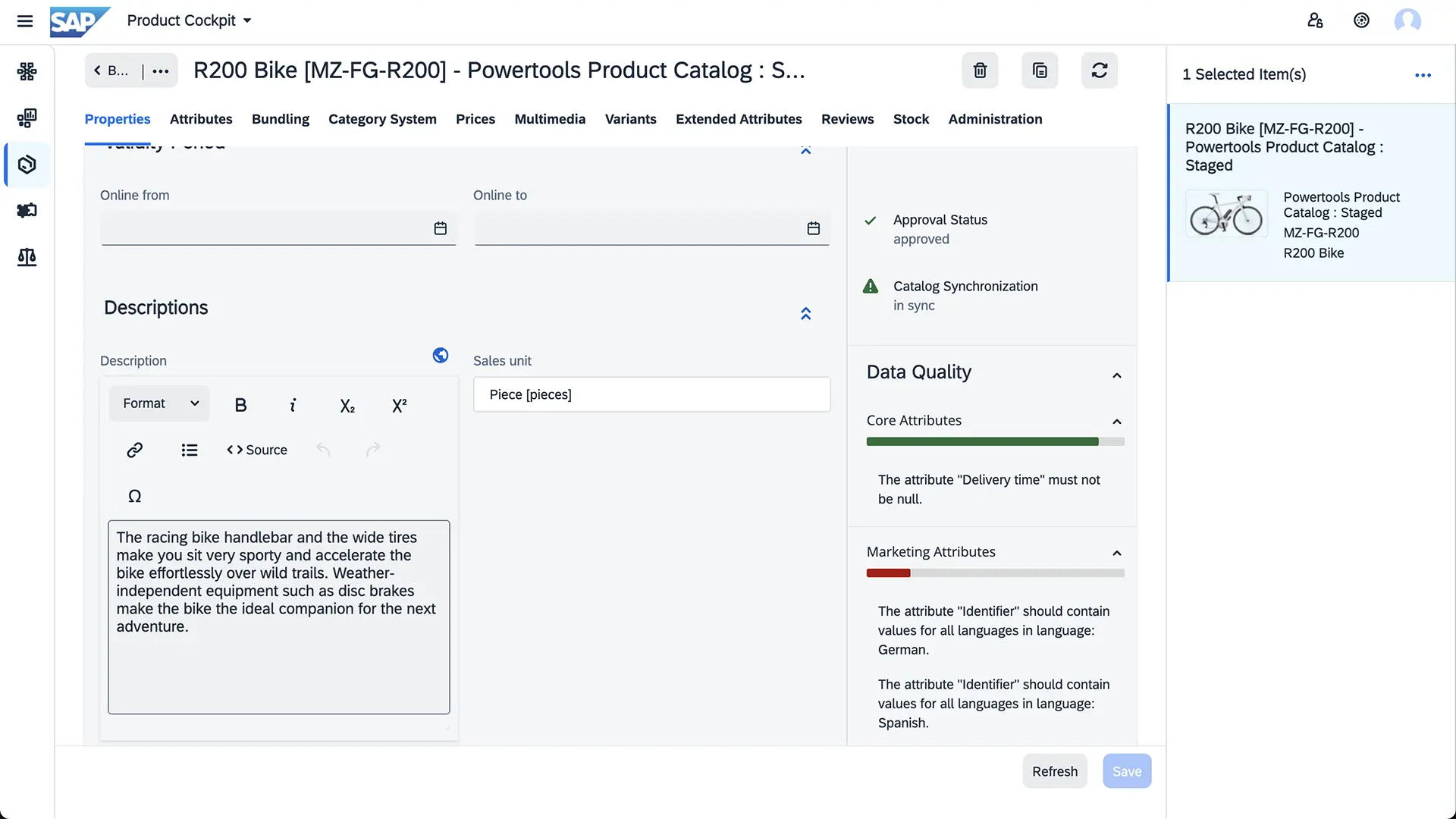Open the Online from calendar picker

point(441,228)
